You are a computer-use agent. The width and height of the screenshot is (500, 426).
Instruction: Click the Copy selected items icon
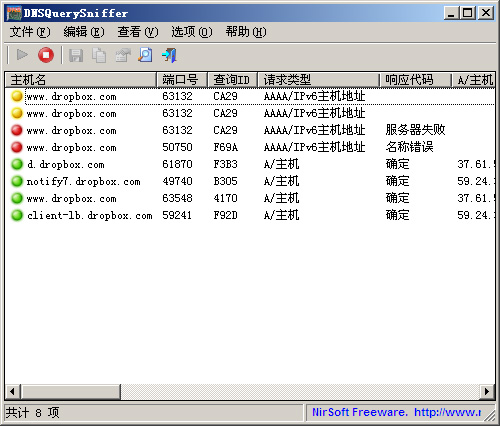[99, 55]
